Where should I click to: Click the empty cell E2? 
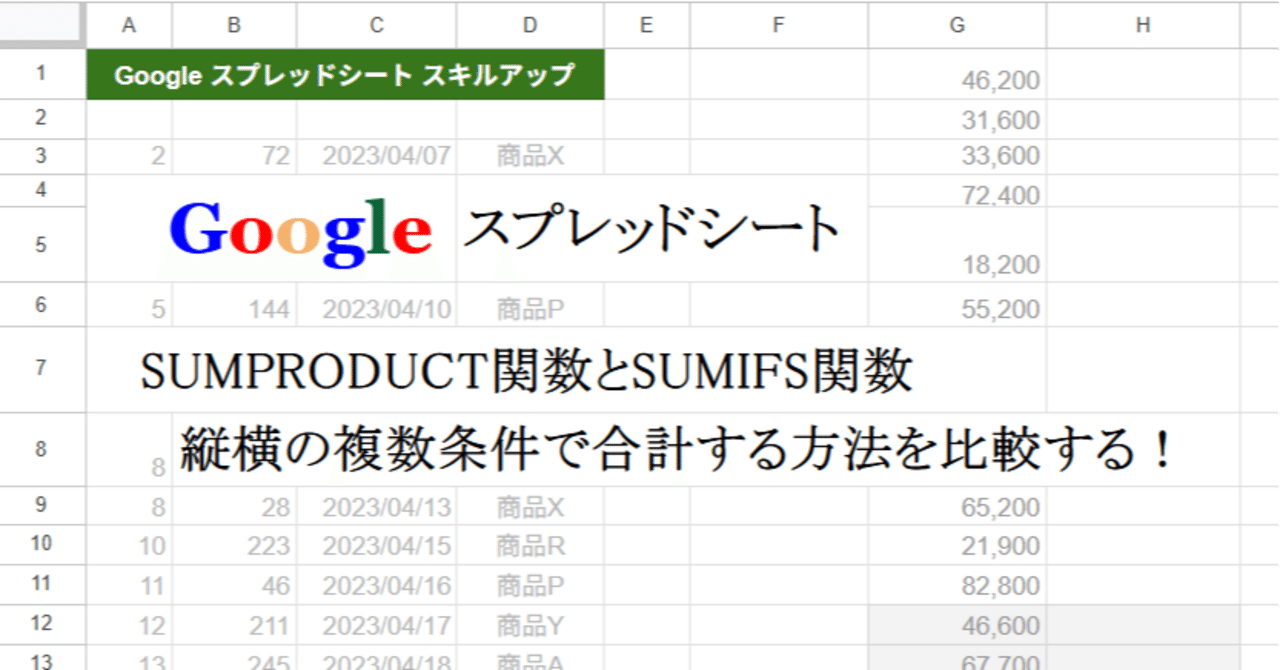(x=646, y=118)
